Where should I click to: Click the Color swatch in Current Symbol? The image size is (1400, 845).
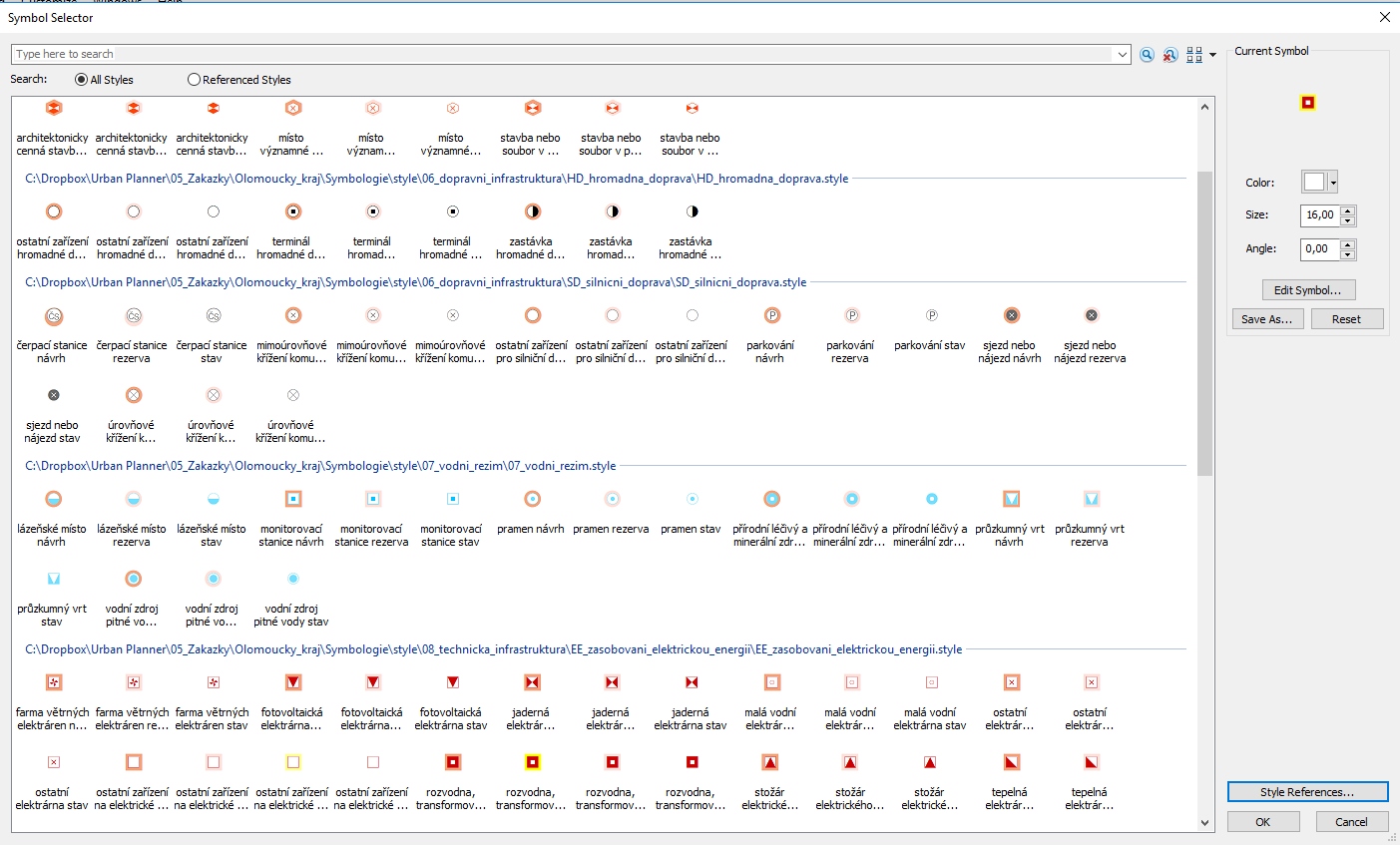(1314, 182)
